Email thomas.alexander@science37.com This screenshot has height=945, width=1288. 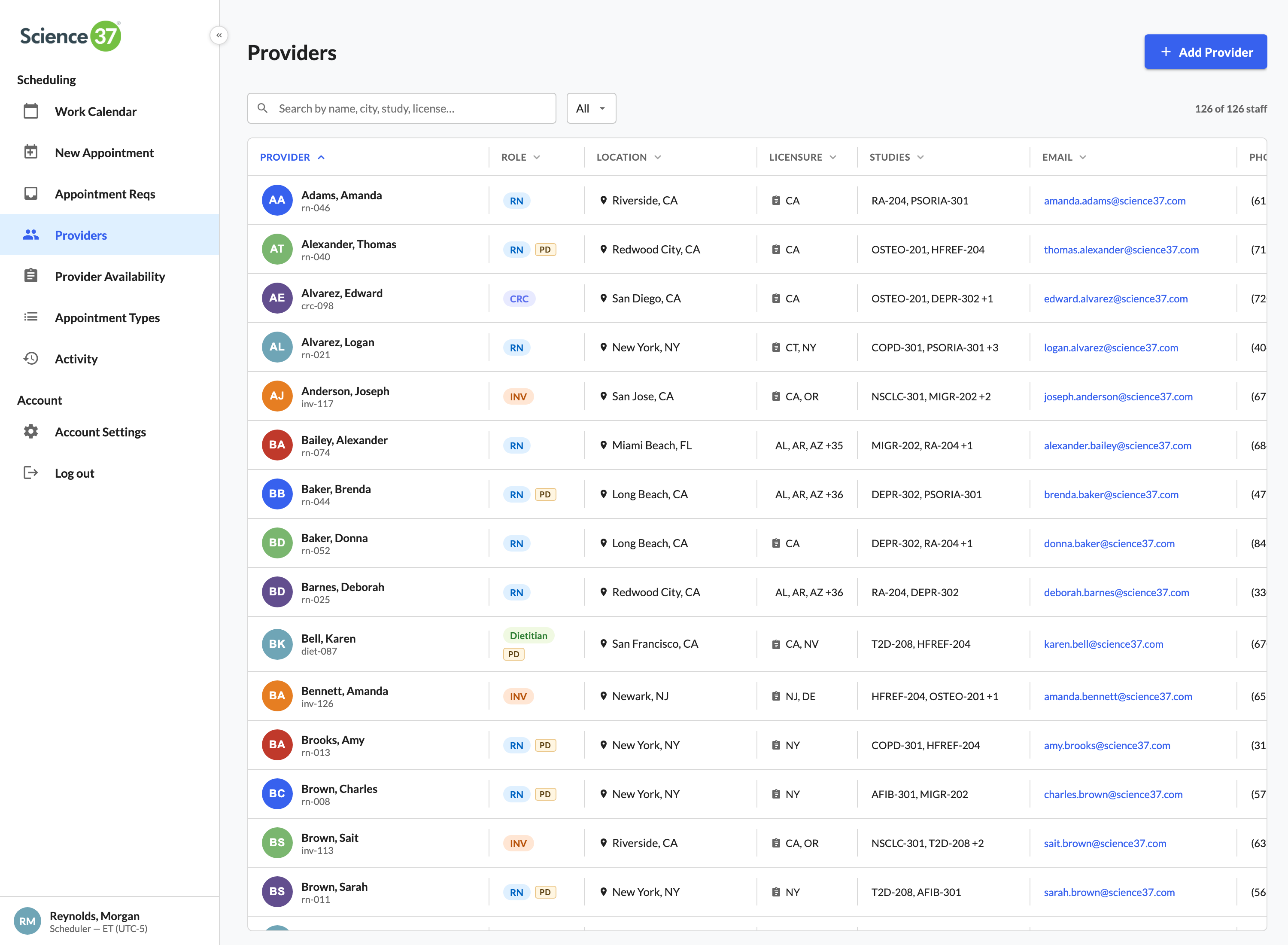tap(1121, 250)
